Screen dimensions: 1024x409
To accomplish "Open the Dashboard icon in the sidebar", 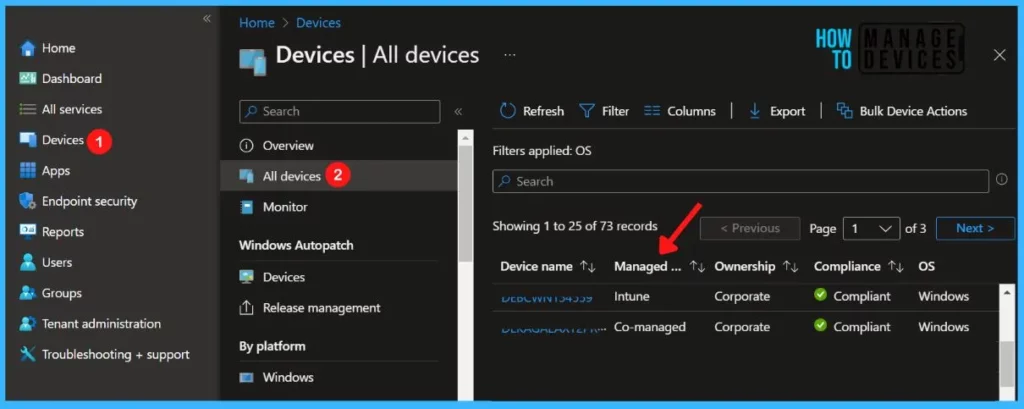I will [27, 78].
